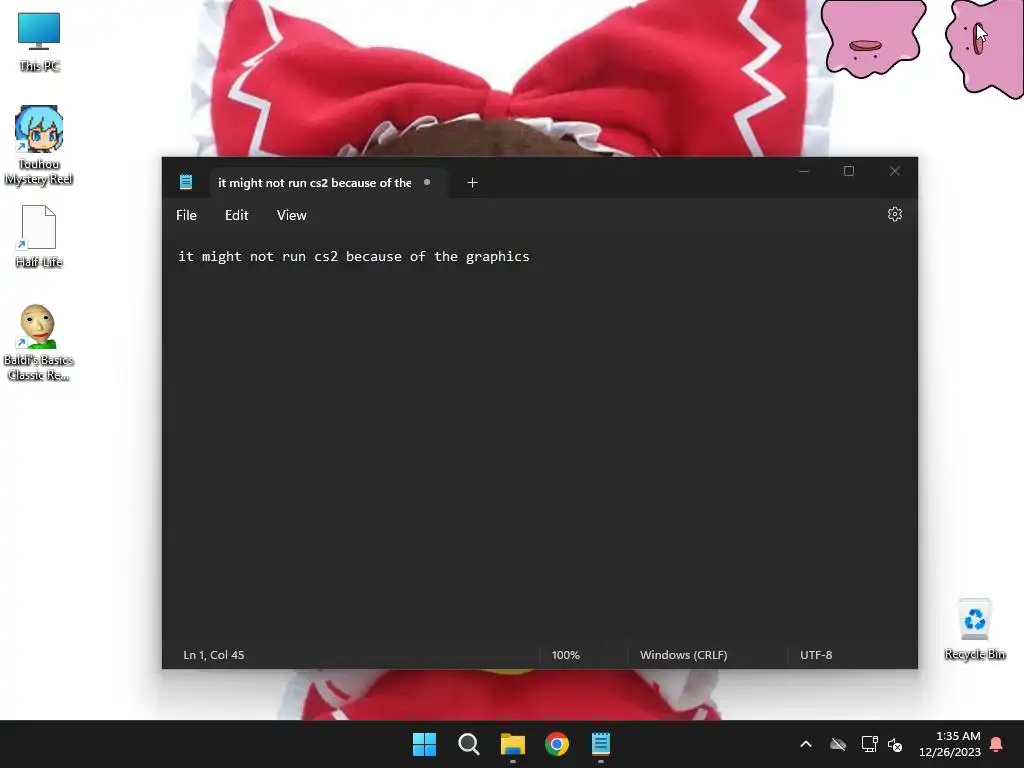This screenshot has height=768, width=1024.
Task: Open Google Chrome from the taskbar
Action: (x=557, y=744)
